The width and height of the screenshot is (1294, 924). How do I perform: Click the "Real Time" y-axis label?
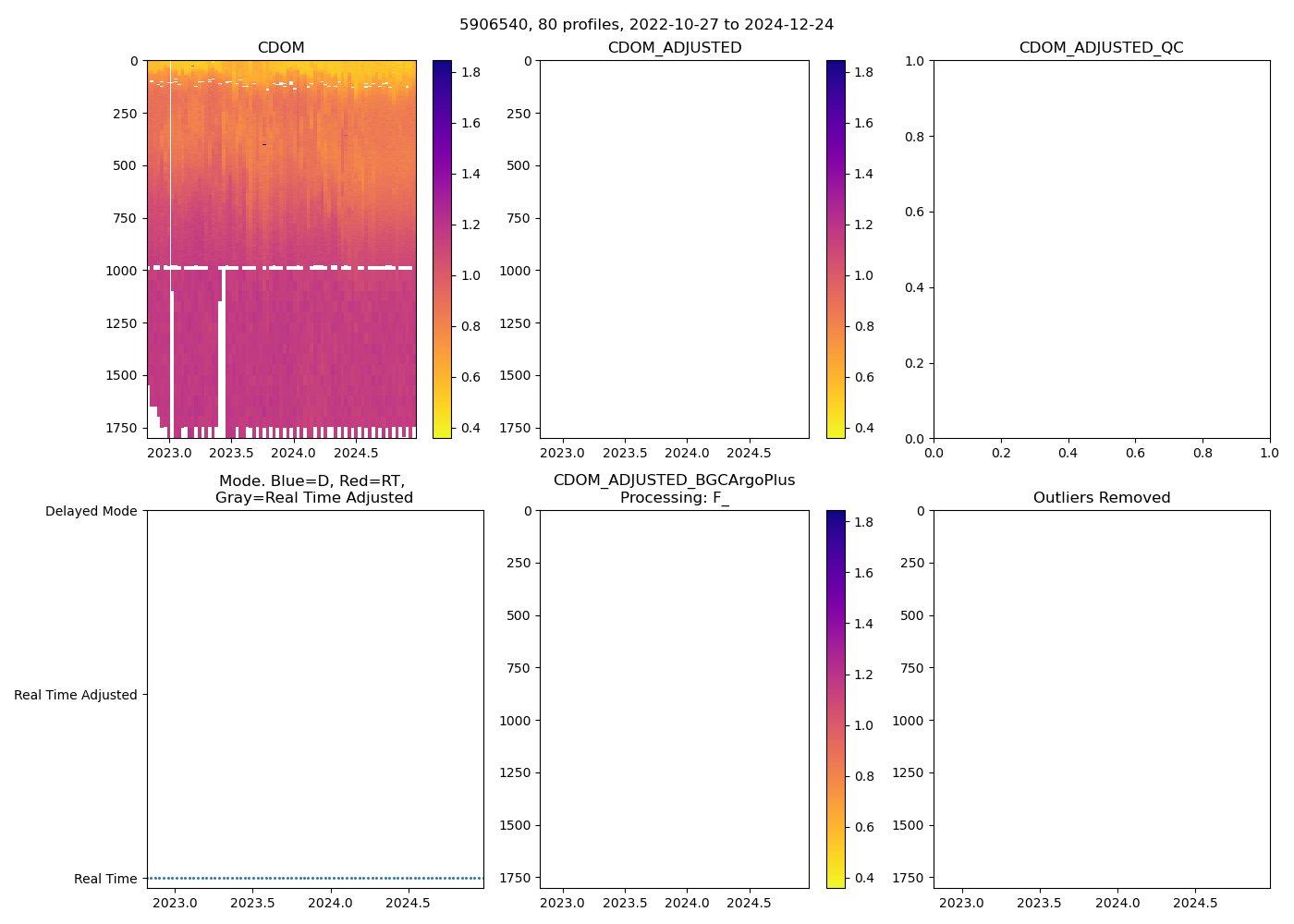click(x=104, y=879)
